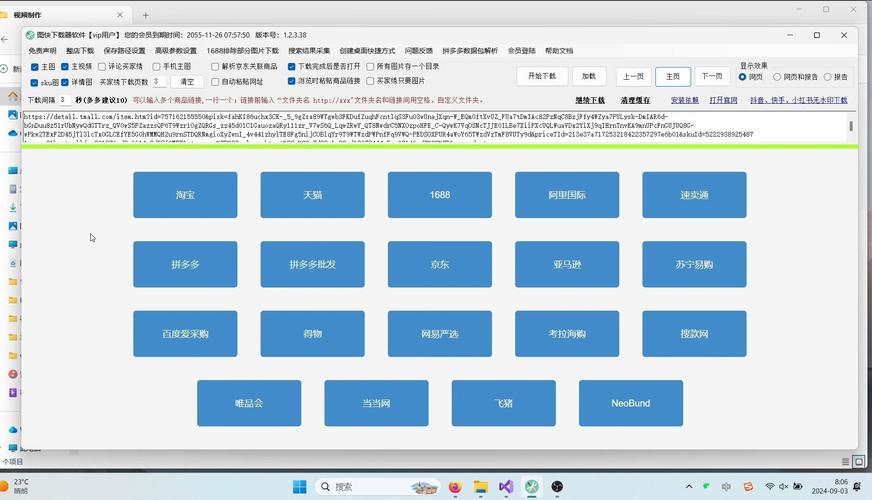
Task: Choose the 亚马逊 tile
Action: point(567,264)
